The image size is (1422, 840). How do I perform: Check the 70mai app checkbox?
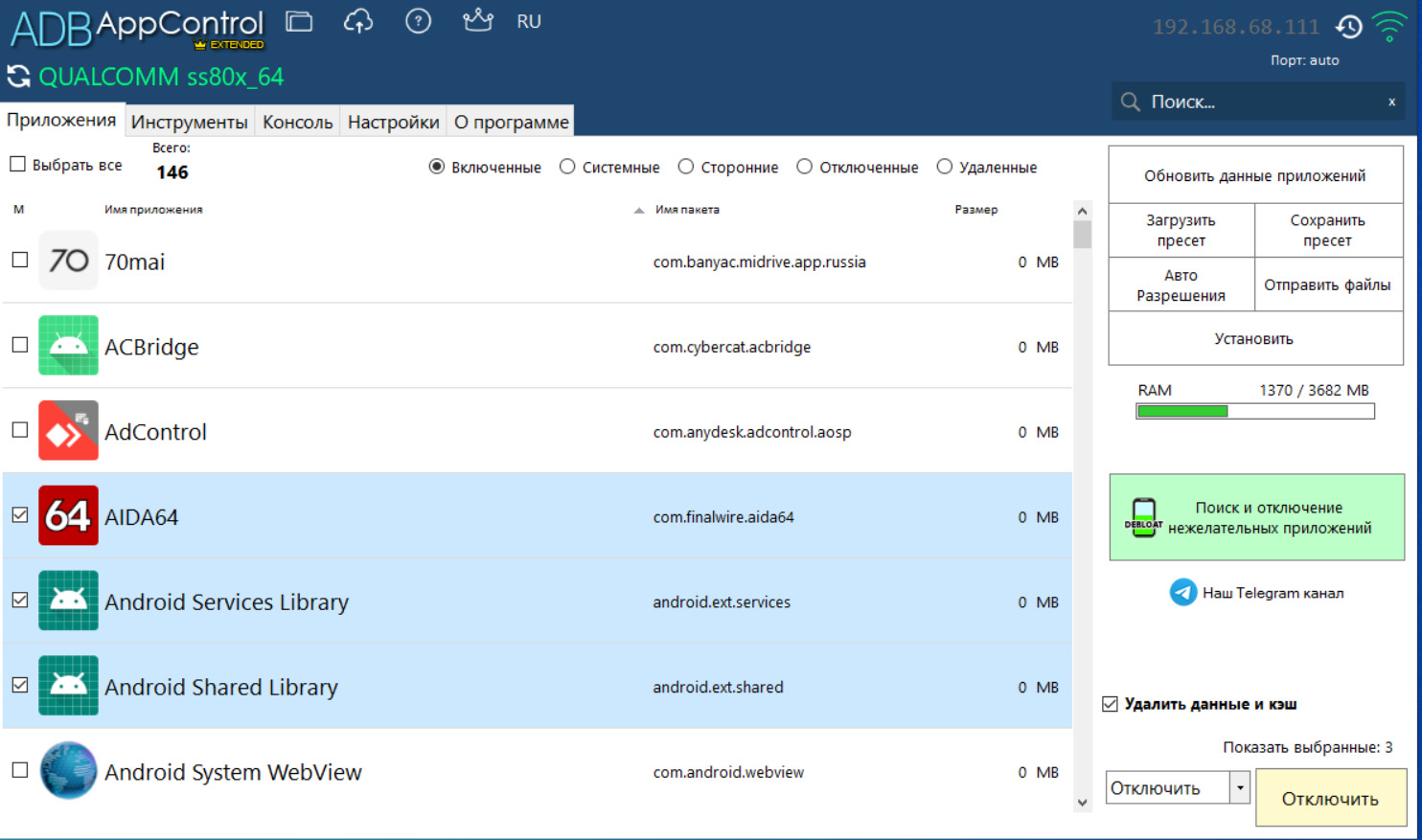point(20,261)
